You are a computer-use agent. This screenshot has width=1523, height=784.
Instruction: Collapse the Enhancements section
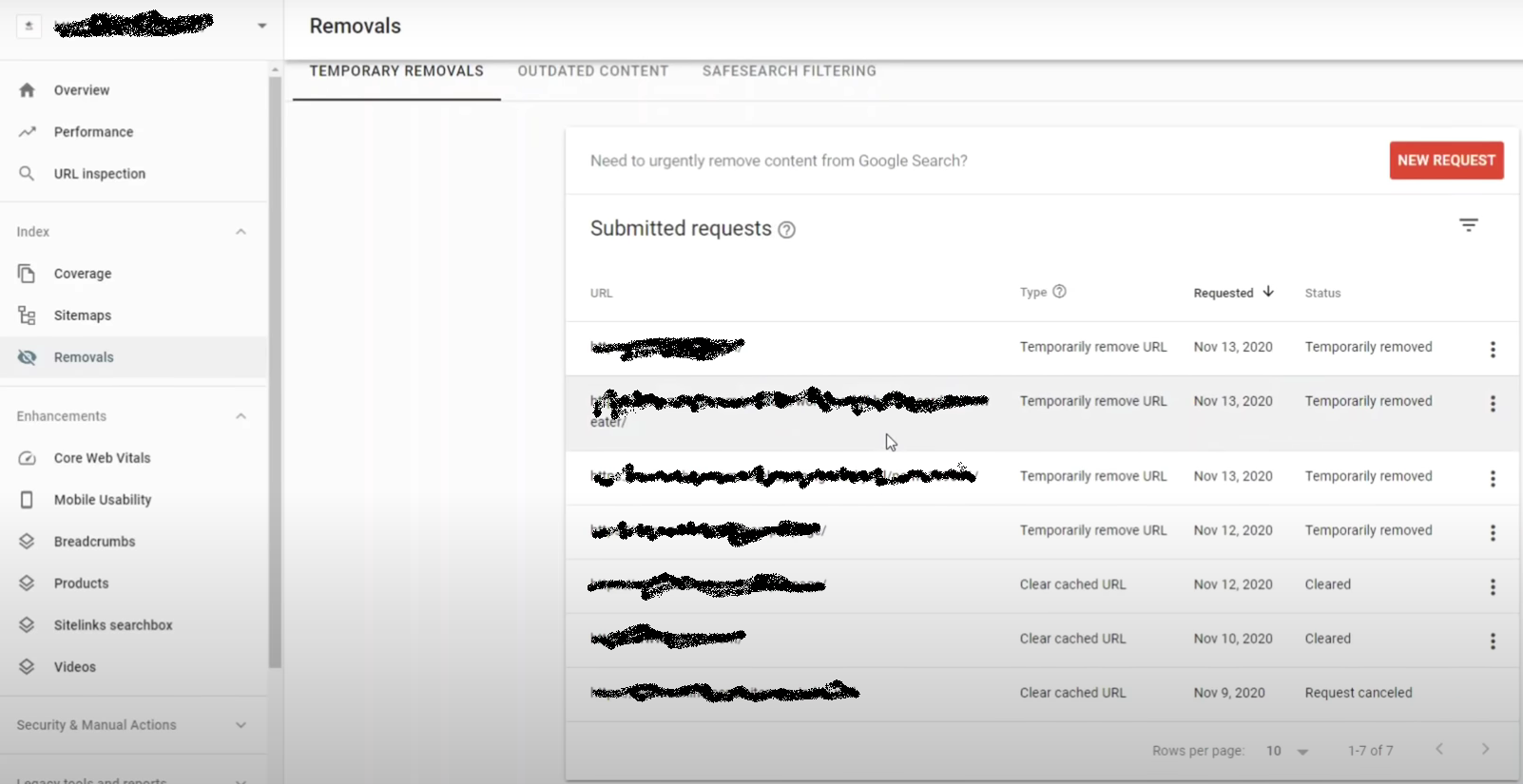241,415
